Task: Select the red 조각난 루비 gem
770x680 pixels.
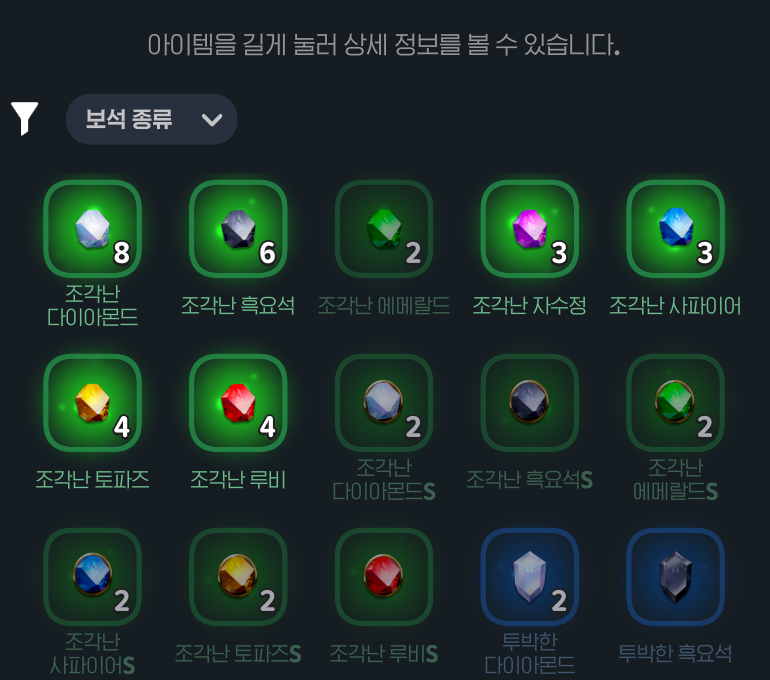Action: click(x=238, y=403)
